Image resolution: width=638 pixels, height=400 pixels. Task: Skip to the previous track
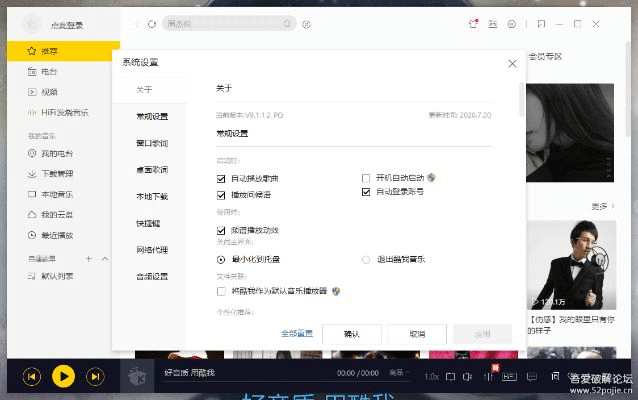tap(32, 376)
